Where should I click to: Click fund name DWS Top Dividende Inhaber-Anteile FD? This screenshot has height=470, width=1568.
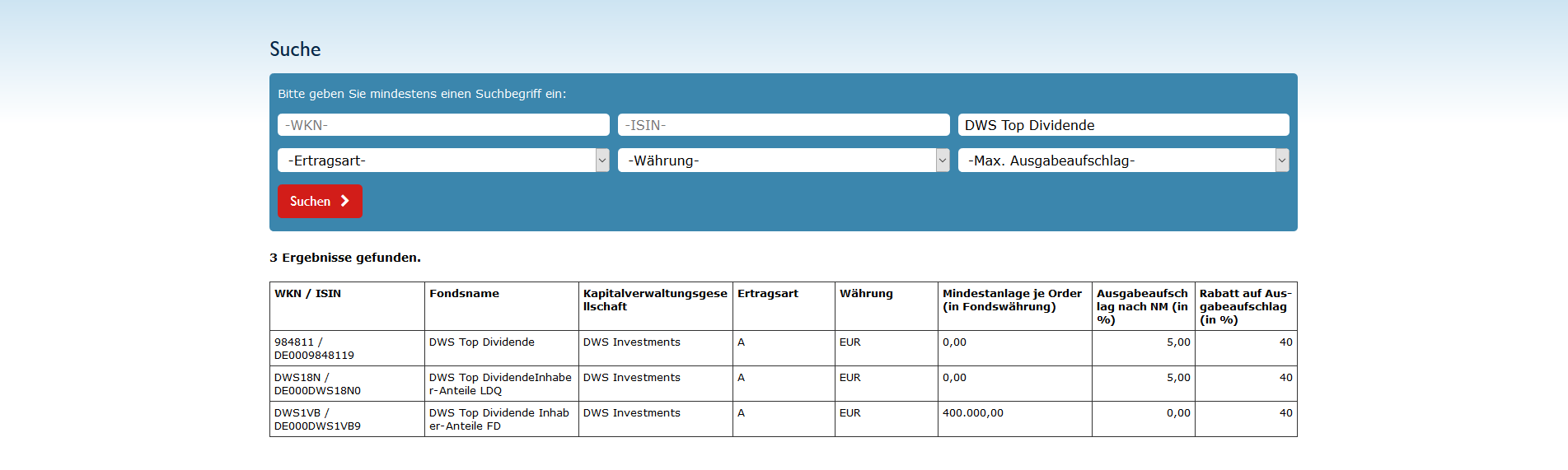(499, 419)
